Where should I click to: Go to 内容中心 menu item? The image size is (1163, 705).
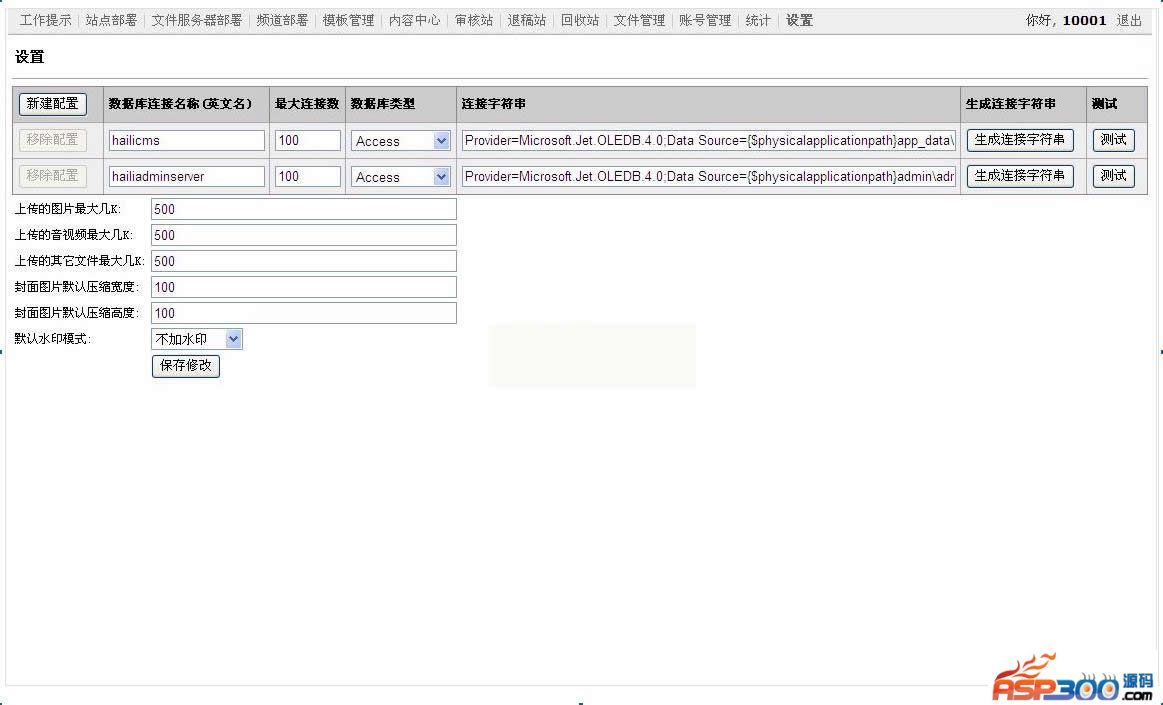point(414,21)
